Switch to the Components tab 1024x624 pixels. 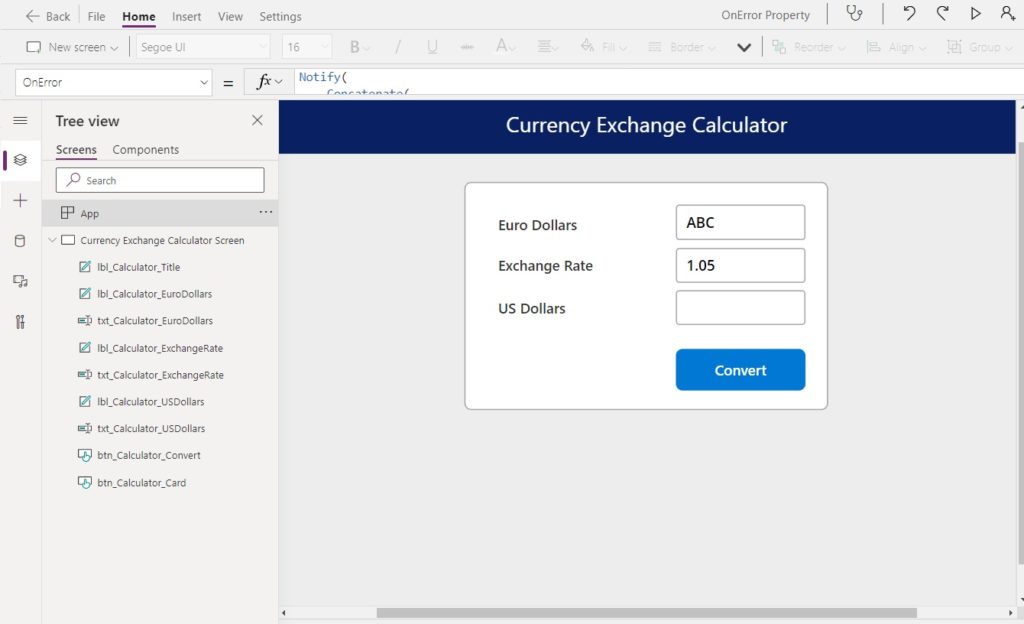point(145,150)
